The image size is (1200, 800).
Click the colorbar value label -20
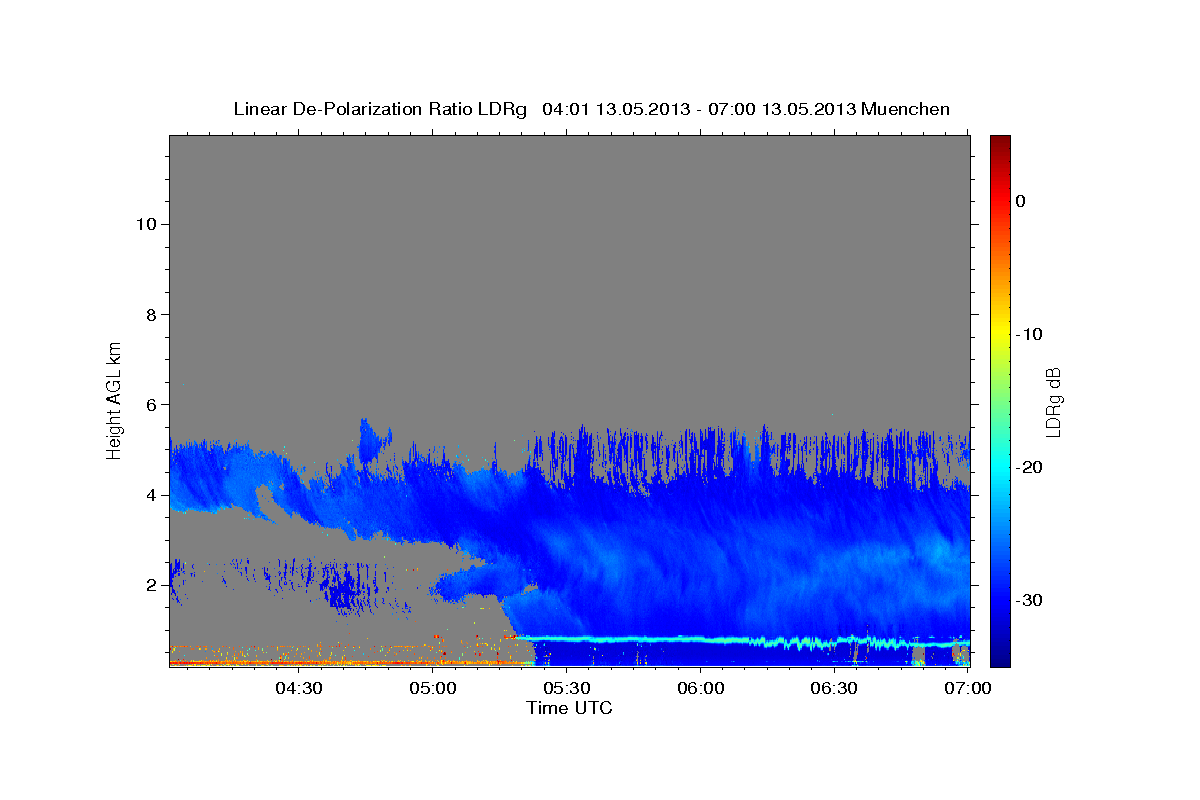click(1028, 467)
